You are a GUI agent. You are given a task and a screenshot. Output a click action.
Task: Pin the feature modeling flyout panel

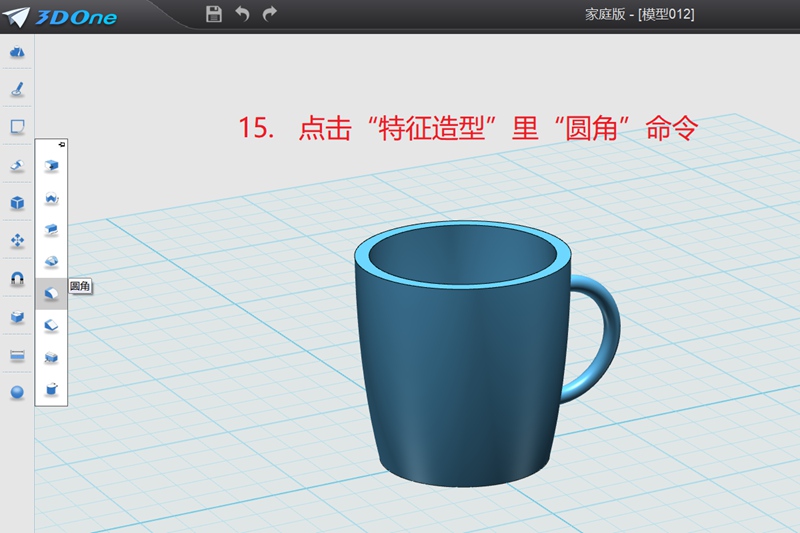coord(62,144)
